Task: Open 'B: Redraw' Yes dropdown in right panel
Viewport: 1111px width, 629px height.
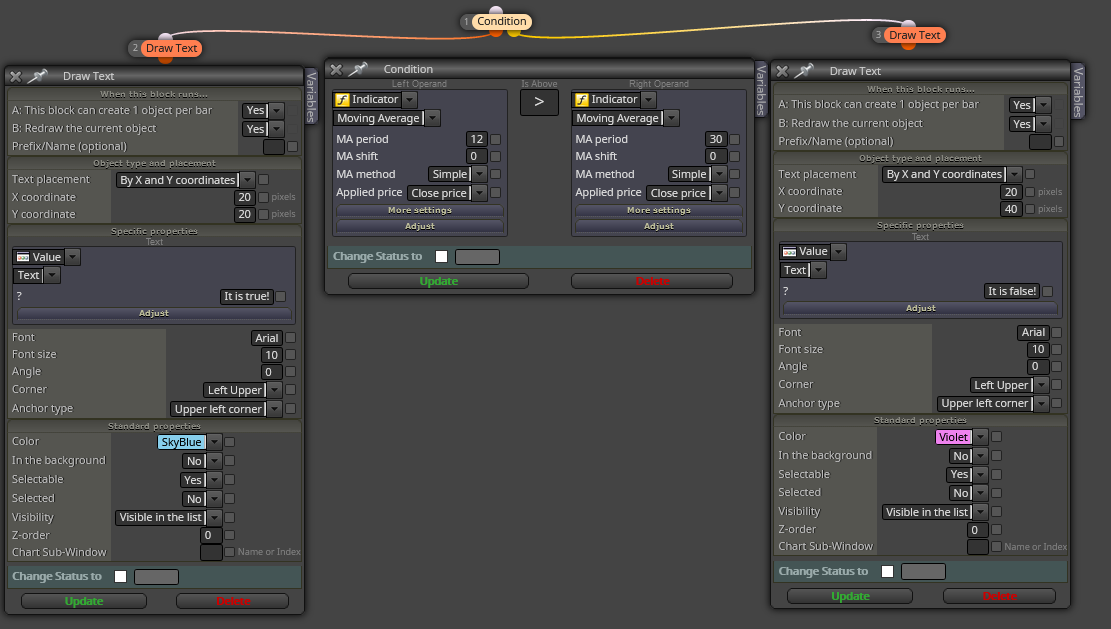Action: tap(1044, 124)
